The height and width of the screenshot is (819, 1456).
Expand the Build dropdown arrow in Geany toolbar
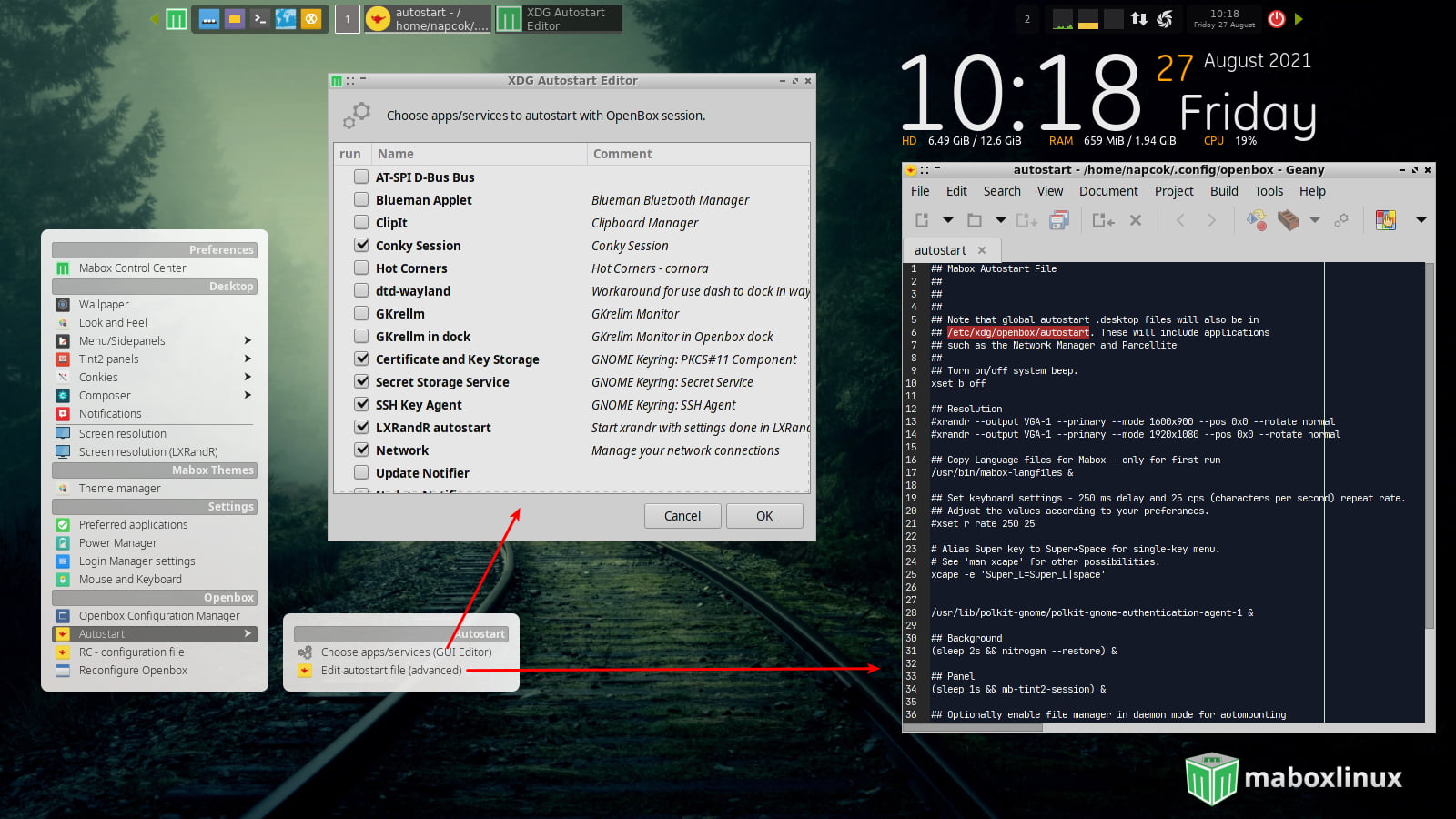(x=1314, y=220)
